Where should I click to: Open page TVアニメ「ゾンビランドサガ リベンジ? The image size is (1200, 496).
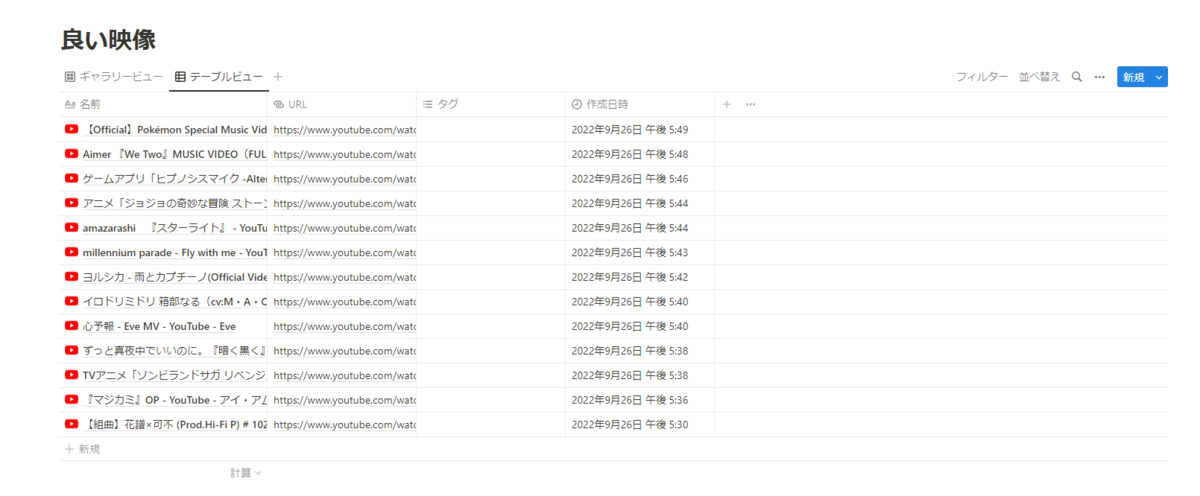[175, 375]
